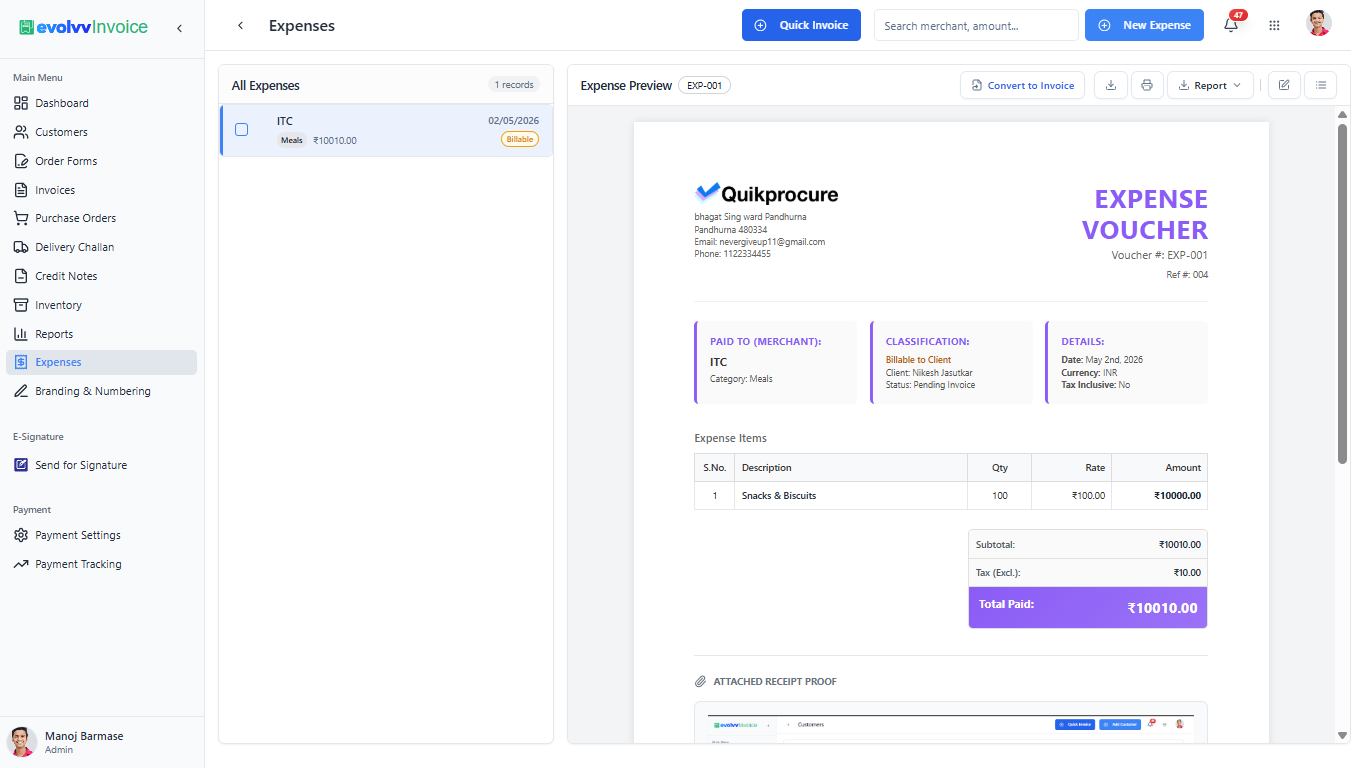The image size is (1366, 768).
Task: Create a New Expense
Action: pos(1144,25)
